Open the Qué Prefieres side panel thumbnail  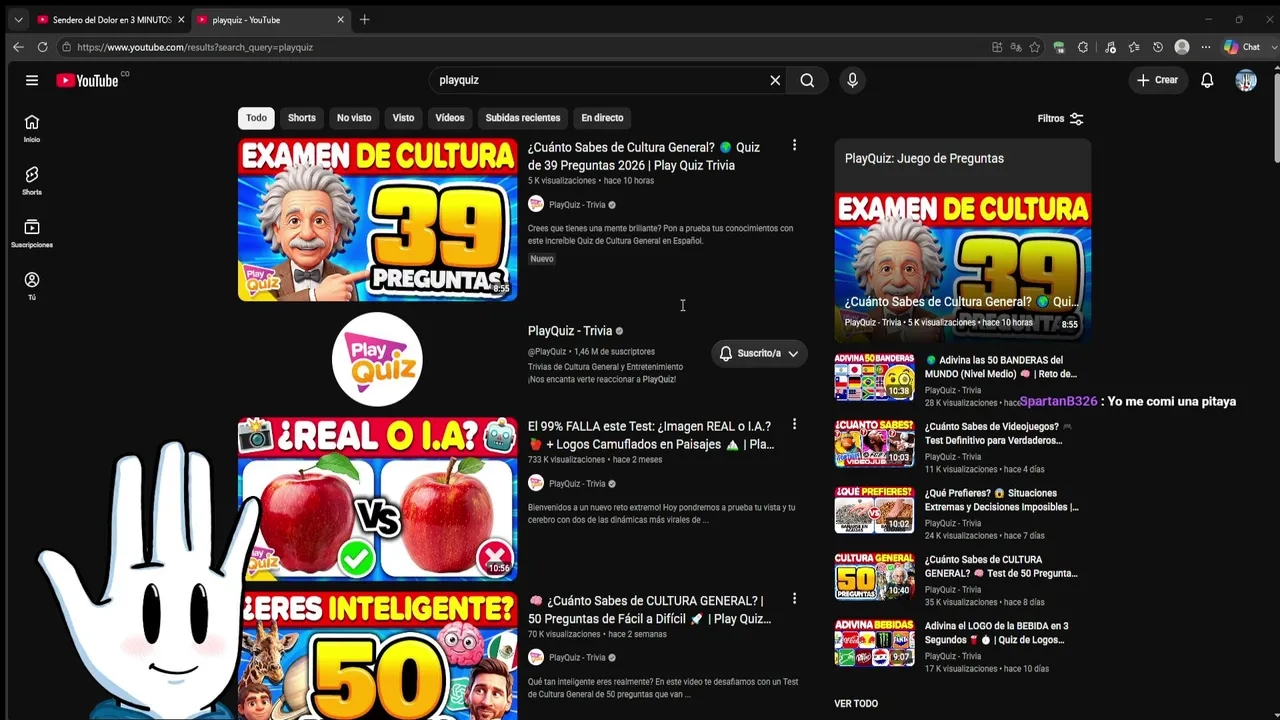(x=875, y=510)
